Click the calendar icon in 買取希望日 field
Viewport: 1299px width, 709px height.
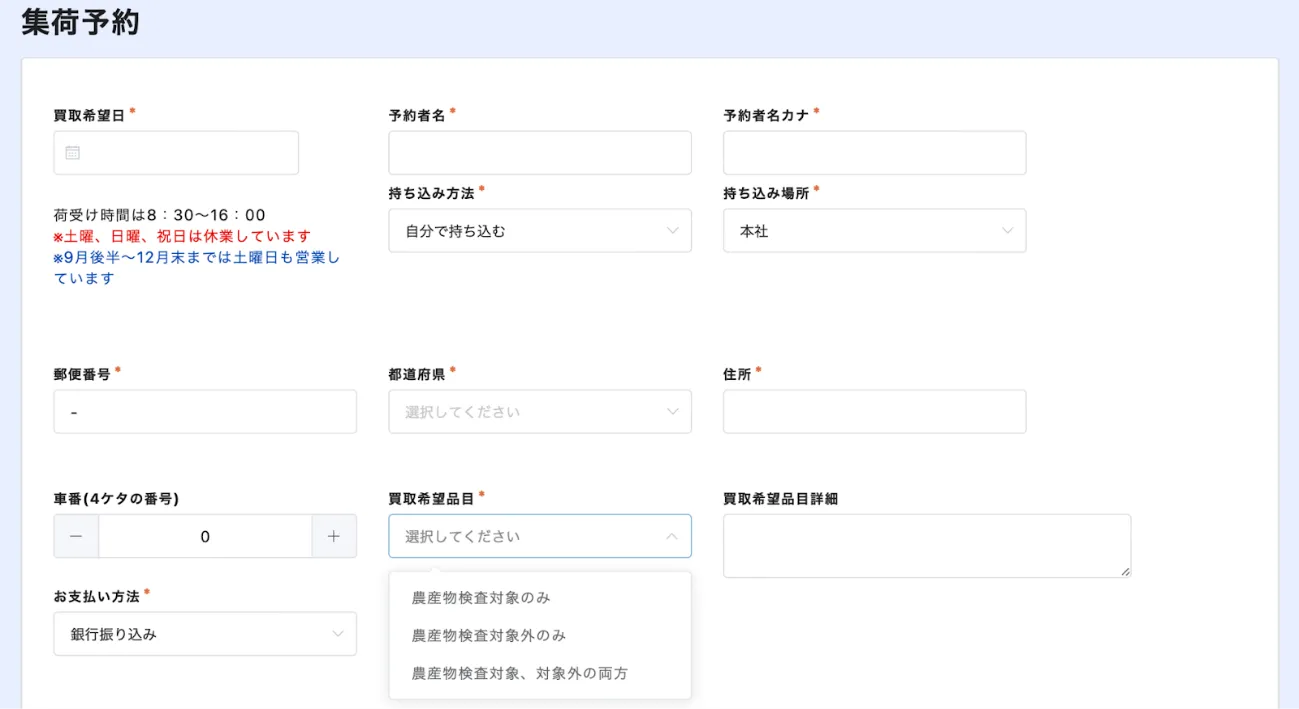72,153
